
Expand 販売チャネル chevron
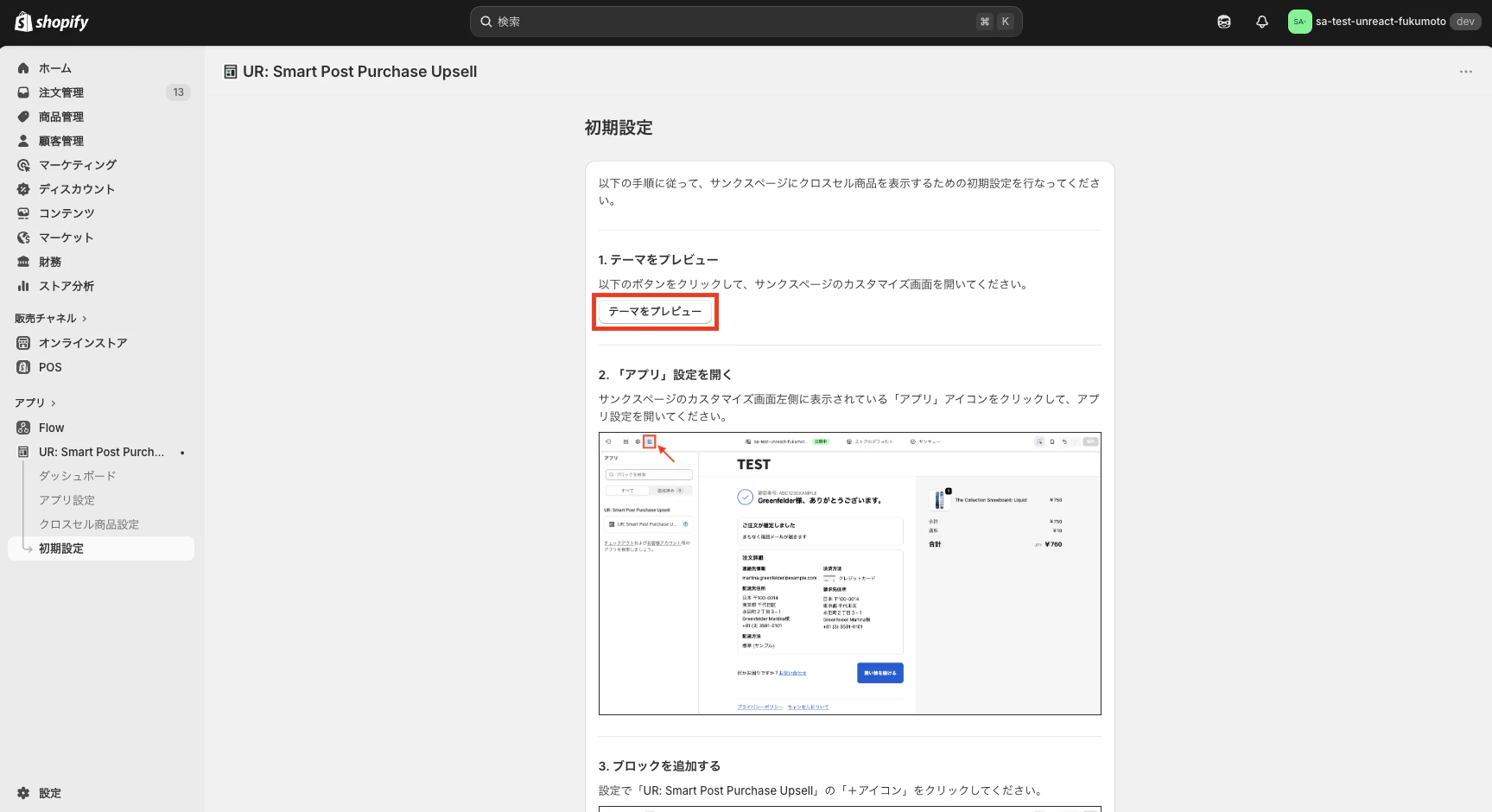click(85, 319)
